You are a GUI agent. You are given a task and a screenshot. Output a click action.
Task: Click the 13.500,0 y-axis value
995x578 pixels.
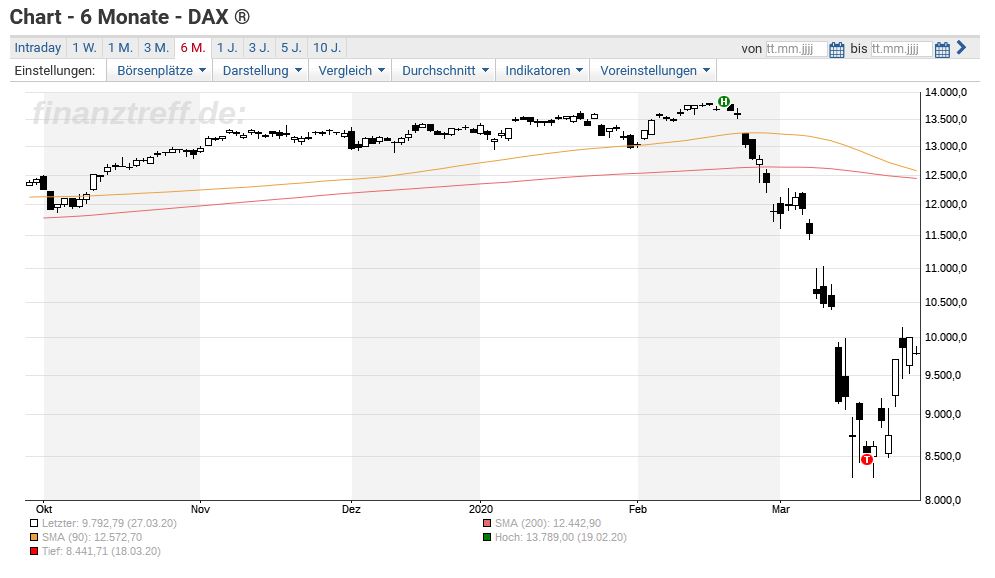tap(946, 119)
